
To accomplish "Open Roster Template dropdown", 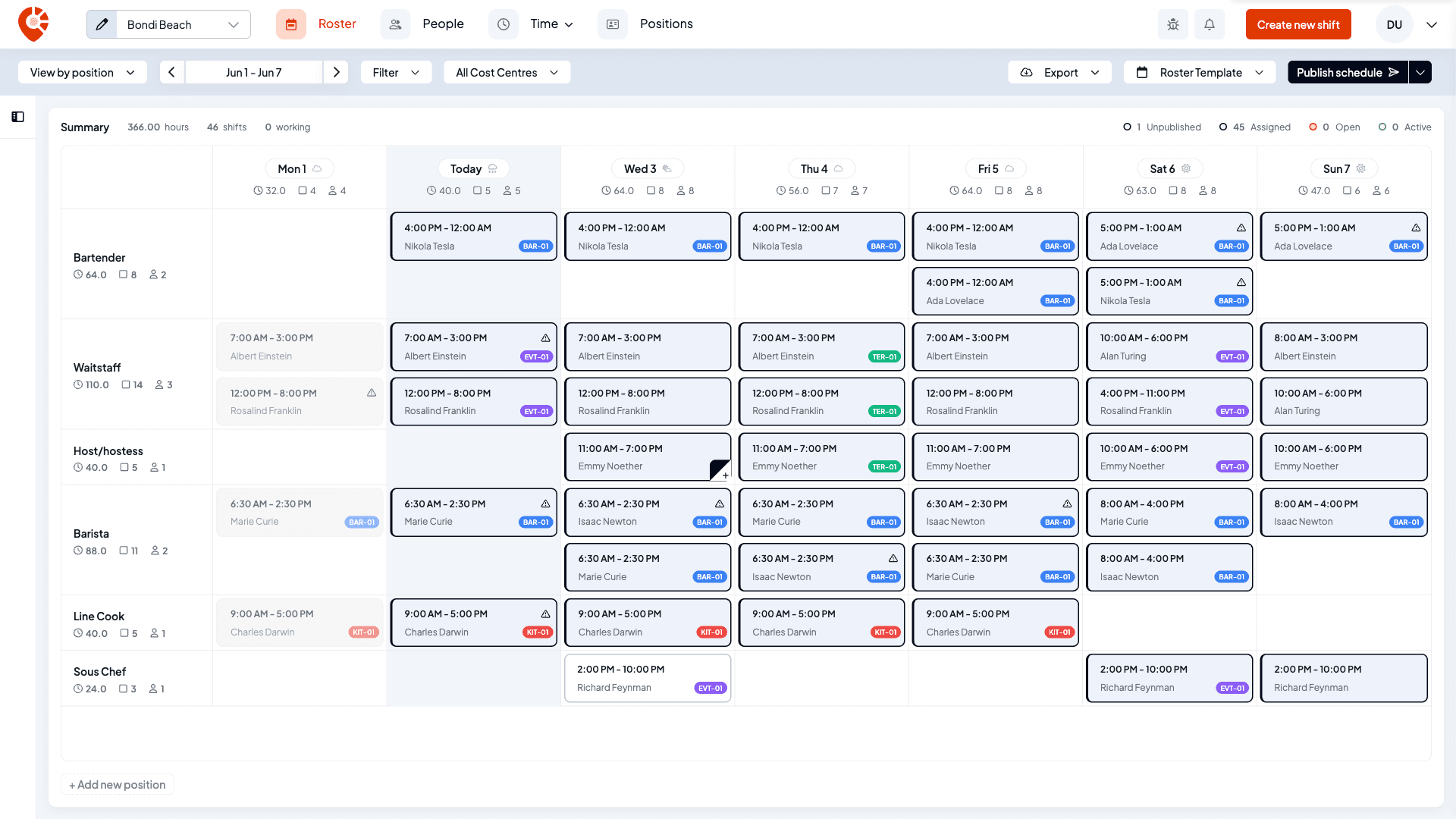I will tap(1200, 72).
